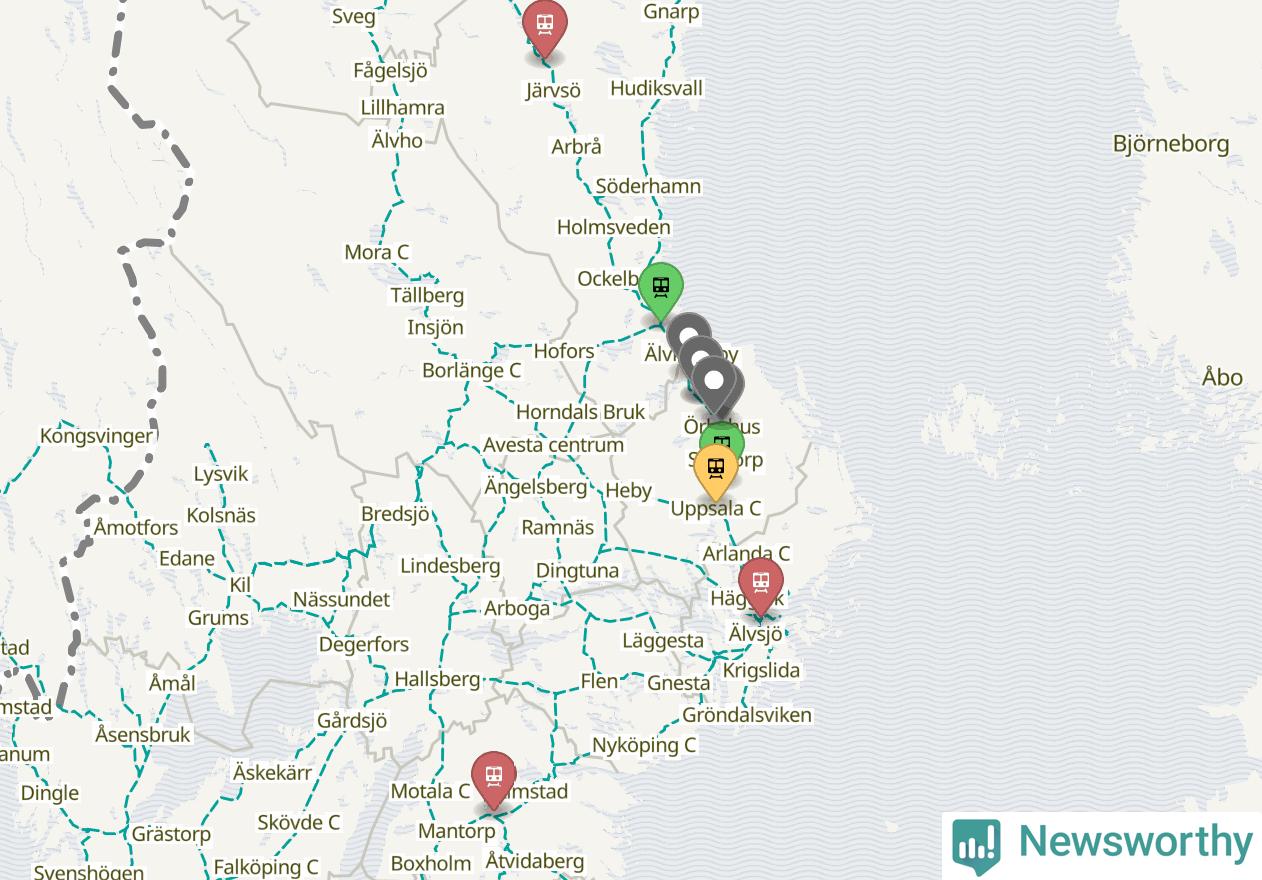The height and width of the screenshot is (880, 1262).
Task: Click the frontmost gray pin above Örbyhus
Action: point(714,386)
